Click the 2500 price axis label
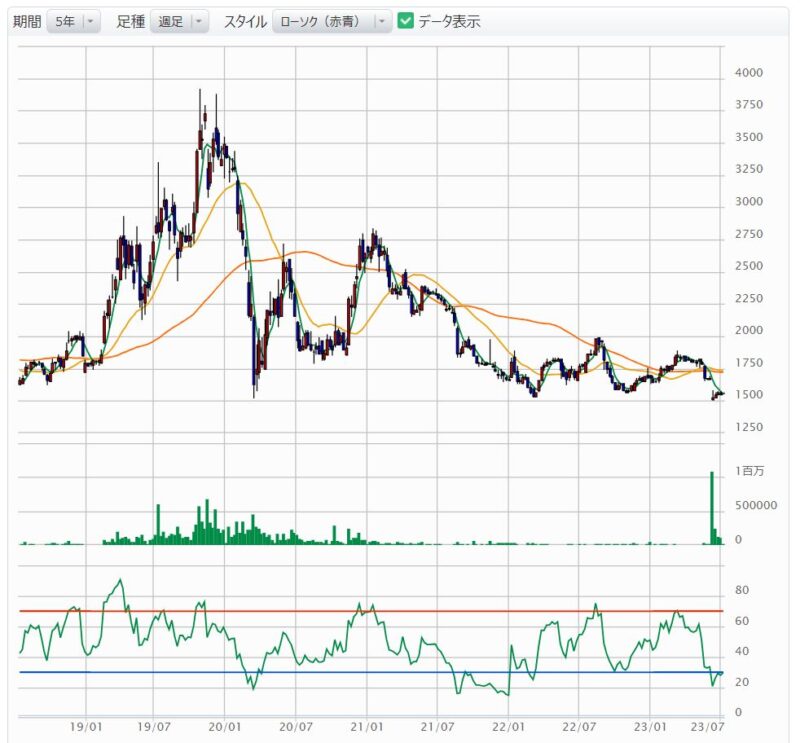This screenshot has width=800, height=743. click(748, 266)
